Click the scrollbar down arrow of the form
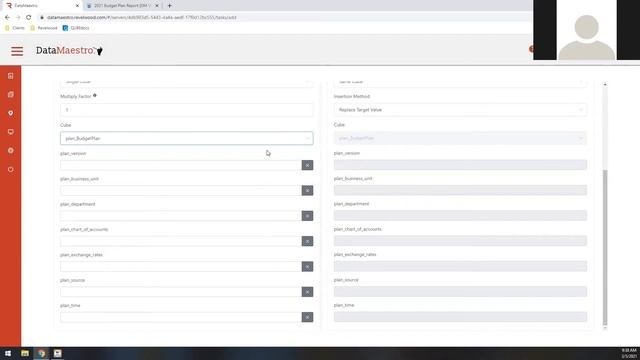The image size is (640, 360). point(605,327)
